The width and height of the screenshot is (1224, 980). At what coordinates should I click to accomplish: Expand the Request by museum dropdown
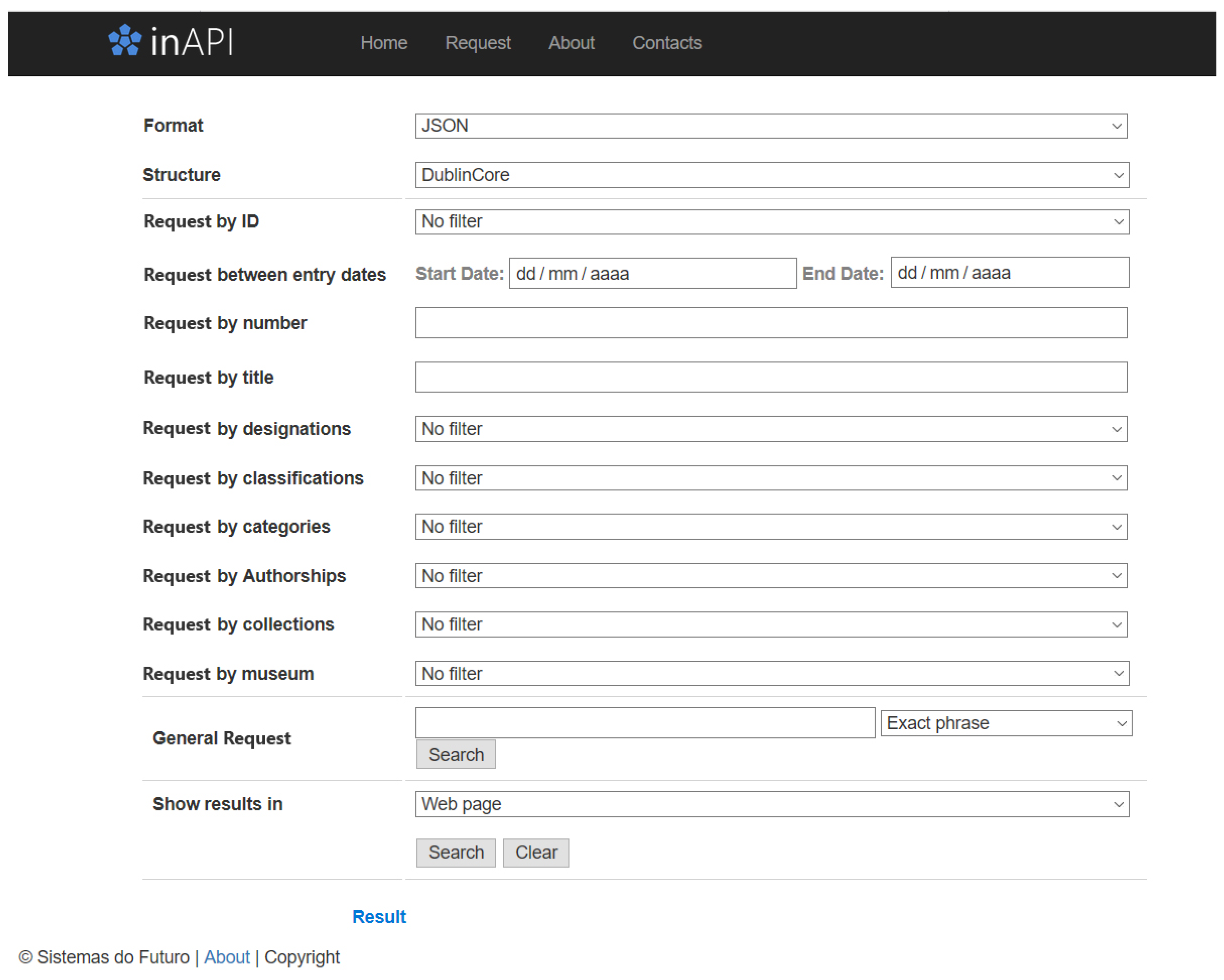772,674
